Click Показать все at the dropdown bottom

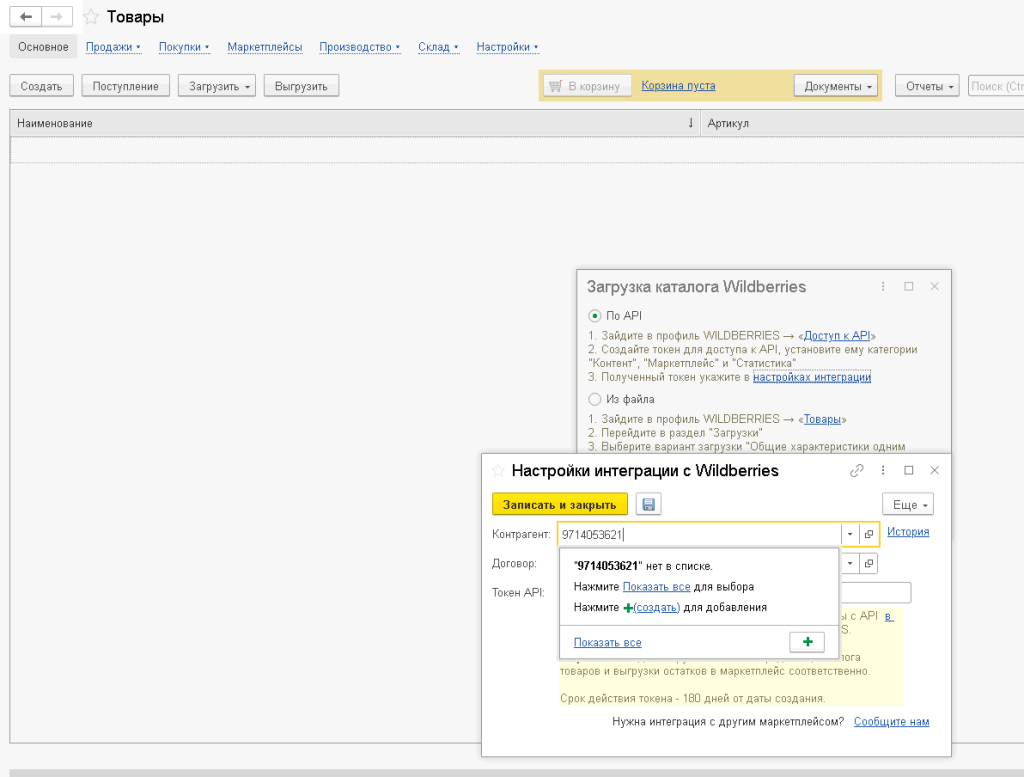pyautogui.click(x=607, y=642)
